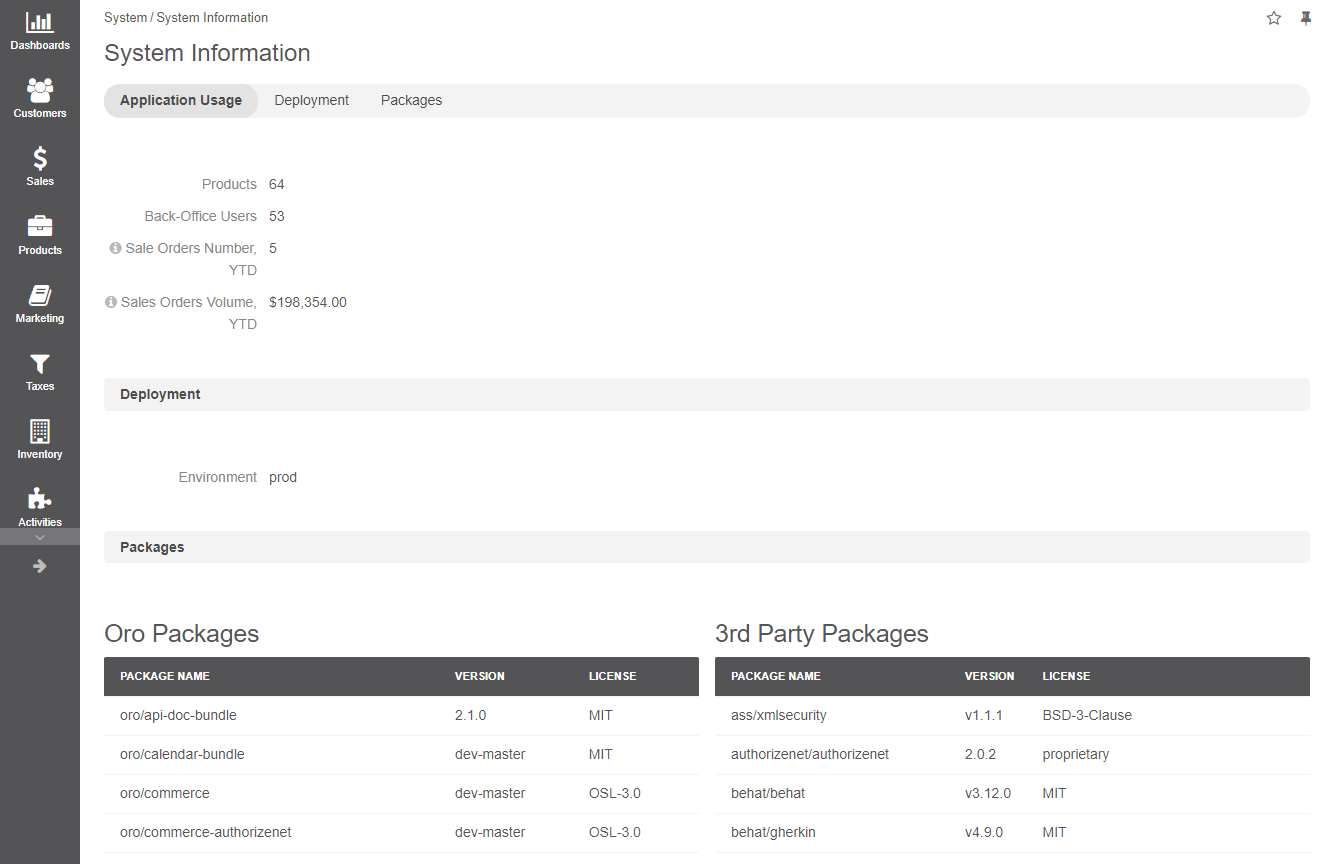Switch to Application Usage tab

point(181,100)
